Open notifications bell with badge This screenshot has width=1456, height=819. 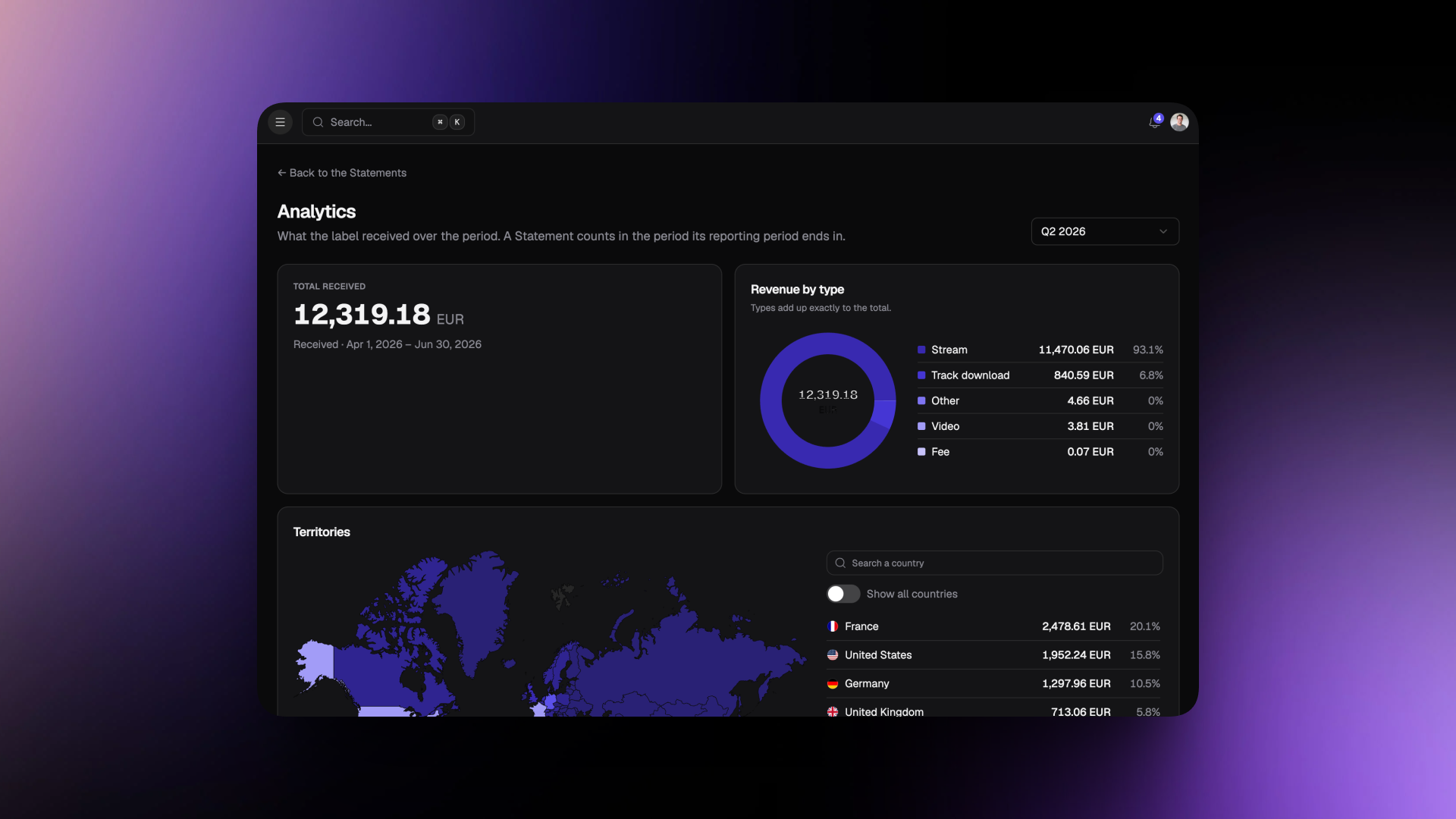(x=1155, y=122)
